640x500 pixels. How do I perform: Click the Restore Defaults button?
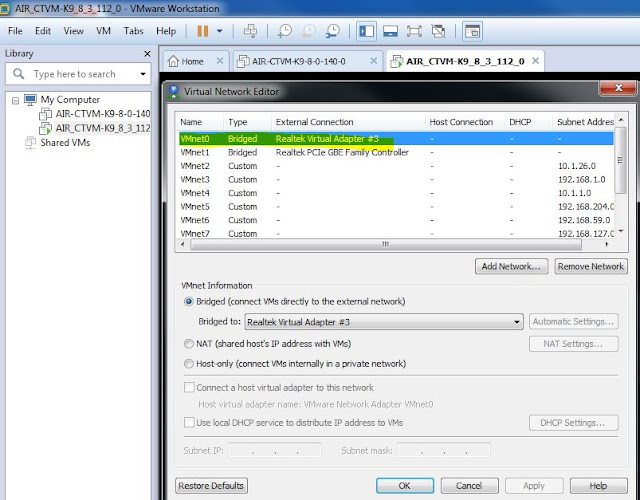tap(211, 486)
